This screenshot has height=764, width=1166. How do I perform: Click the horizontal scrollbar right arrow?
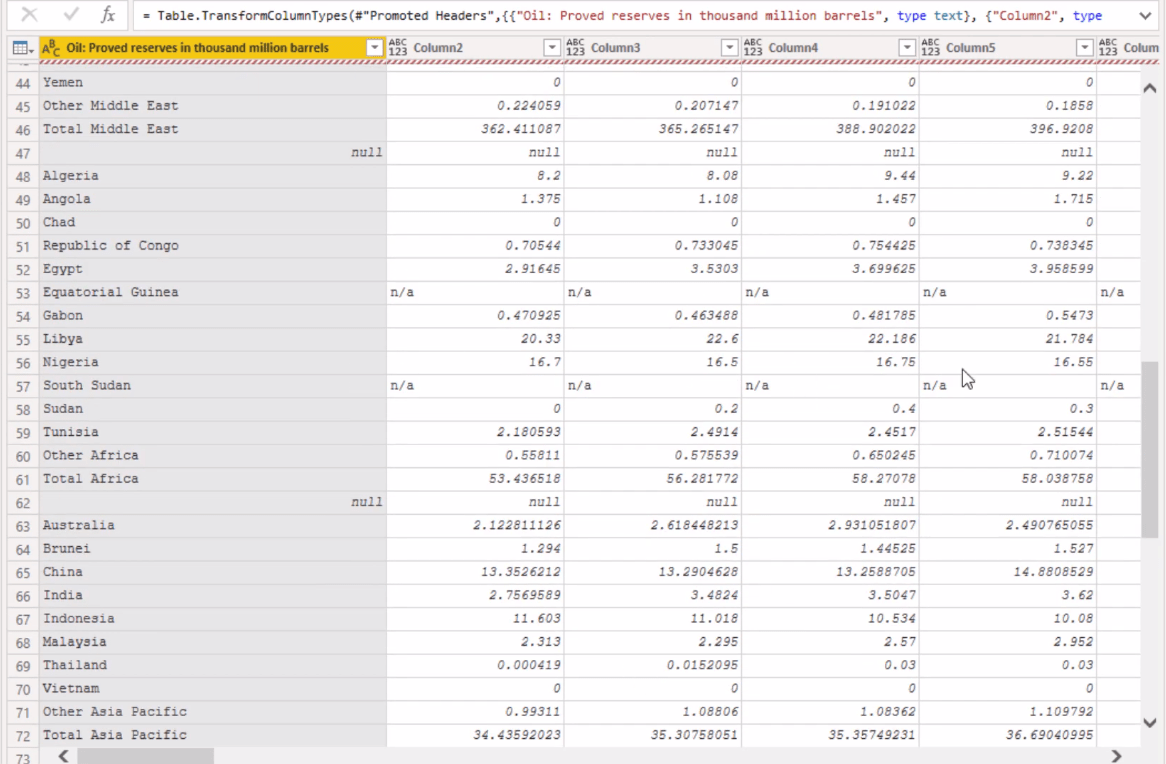[1116, 756]
